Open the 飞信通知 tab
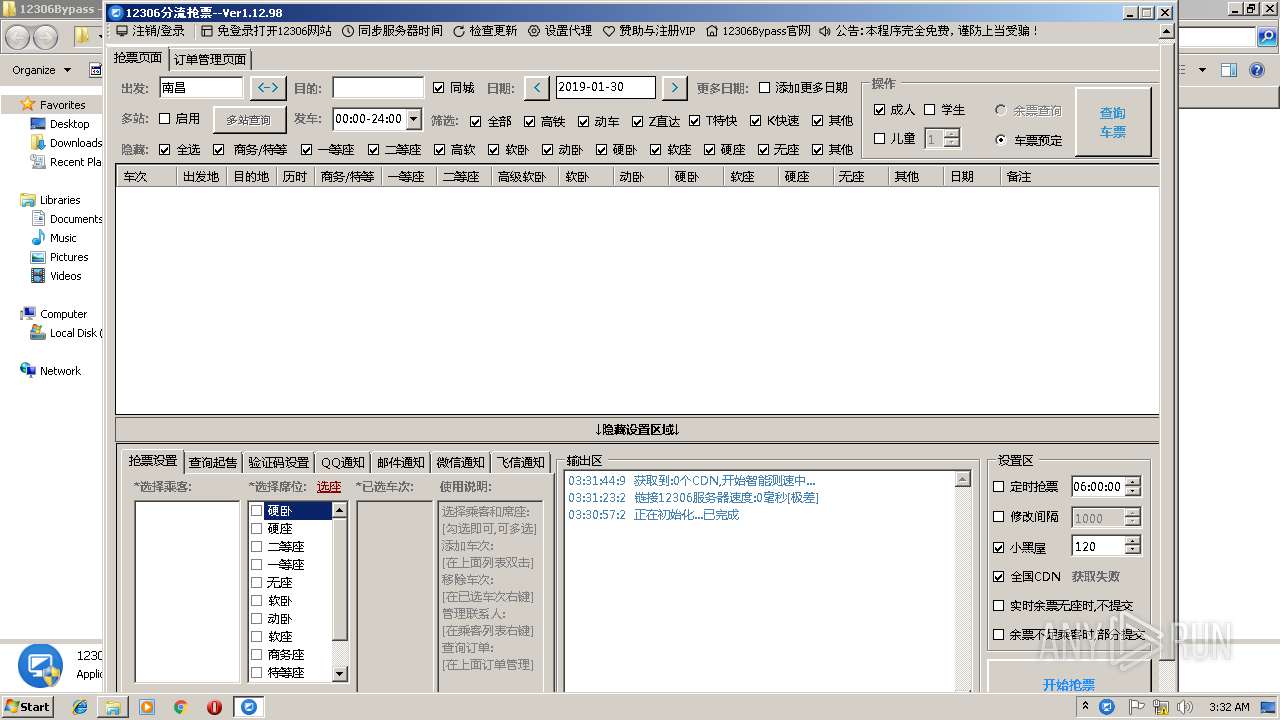 [521, 462]
